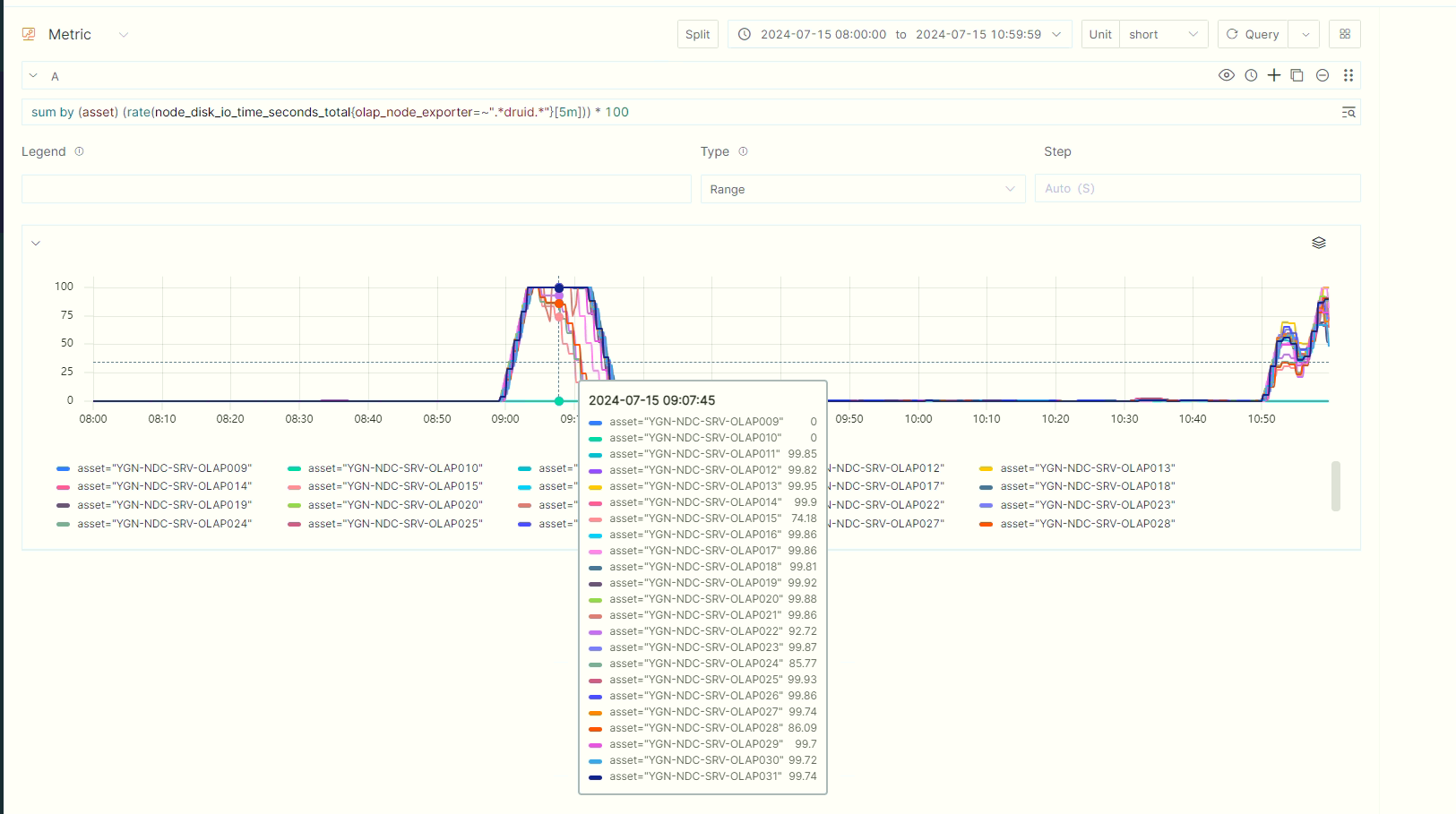Click the Split button
This screenshot has width=1456, height=814.
[x=697, y=34]
